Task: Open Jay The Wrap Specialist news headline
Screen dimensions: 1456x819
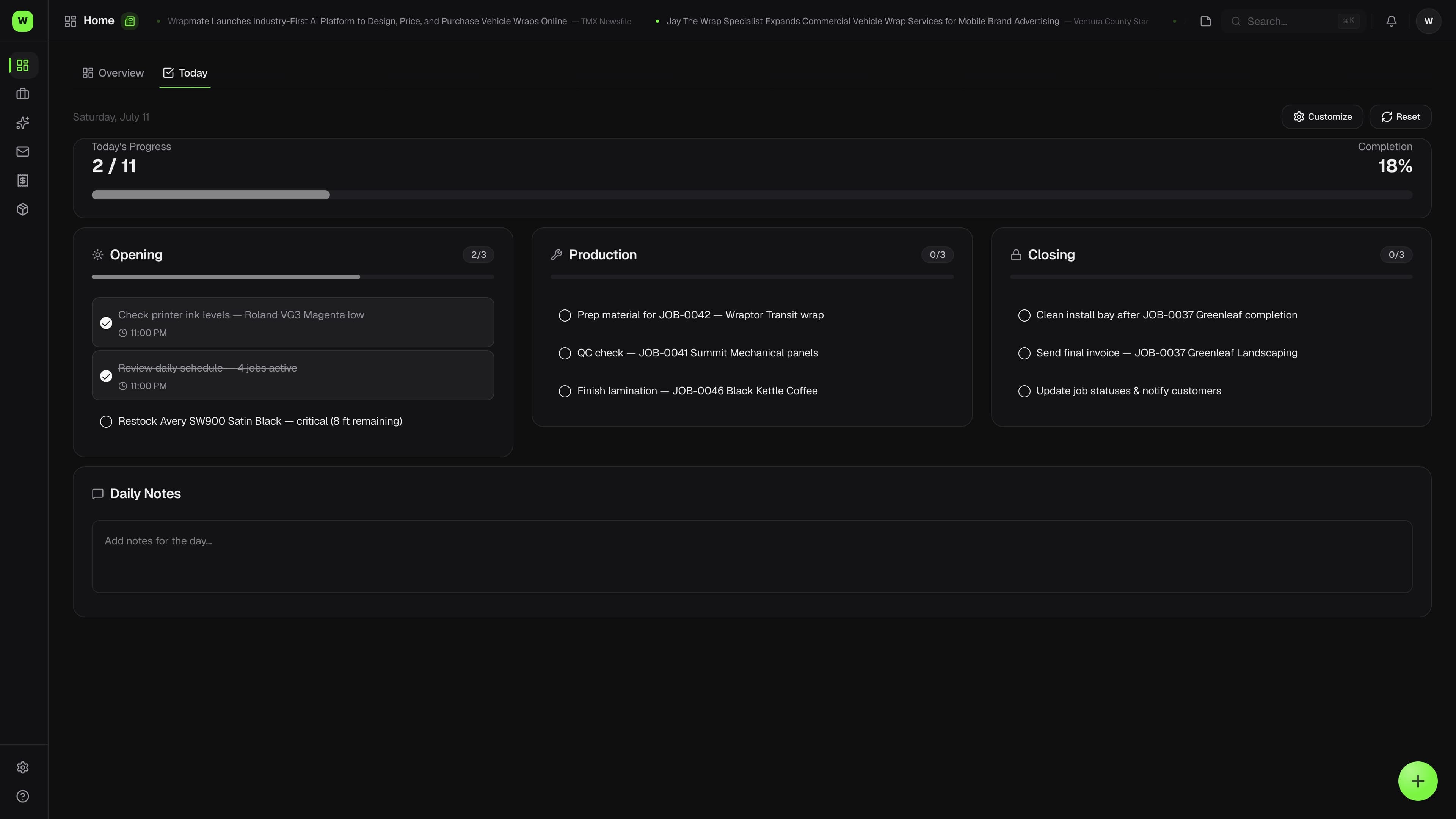Action: tap(863, 22)
